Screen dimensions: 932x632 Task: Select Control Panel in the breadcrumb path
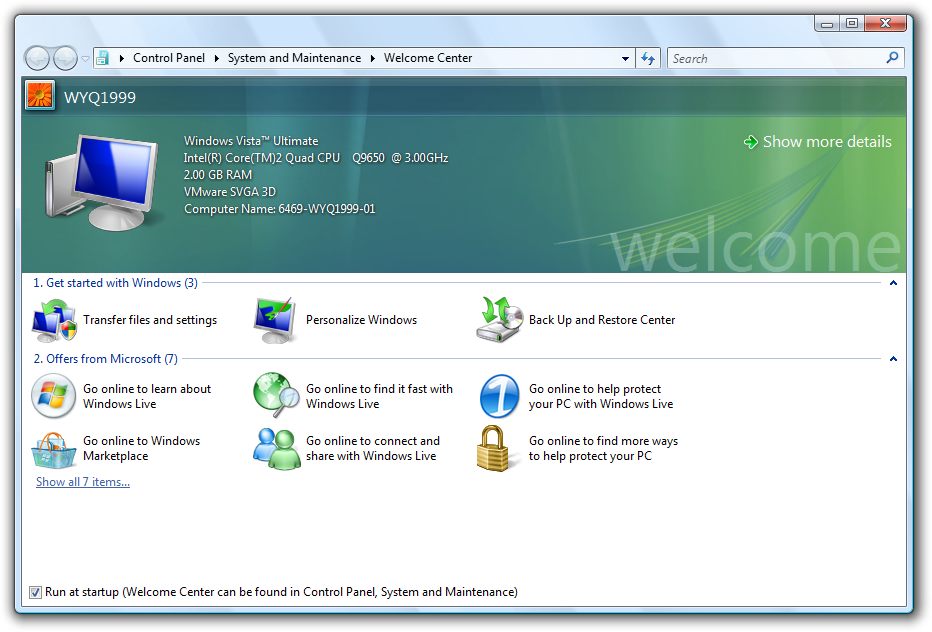click(169, 58)
